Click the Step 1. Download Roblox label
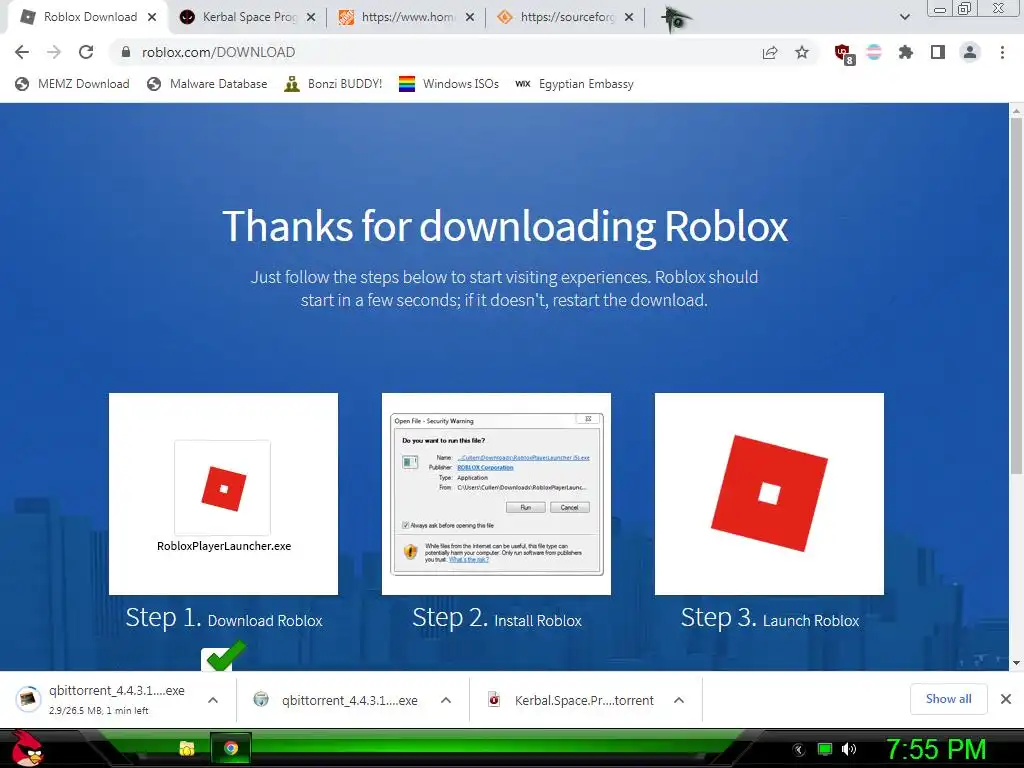 tap(224, 618)
